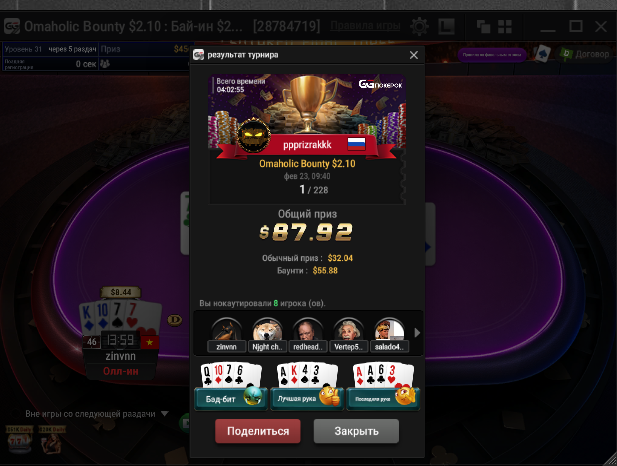Click the blue spade card icon

[542, 54]
